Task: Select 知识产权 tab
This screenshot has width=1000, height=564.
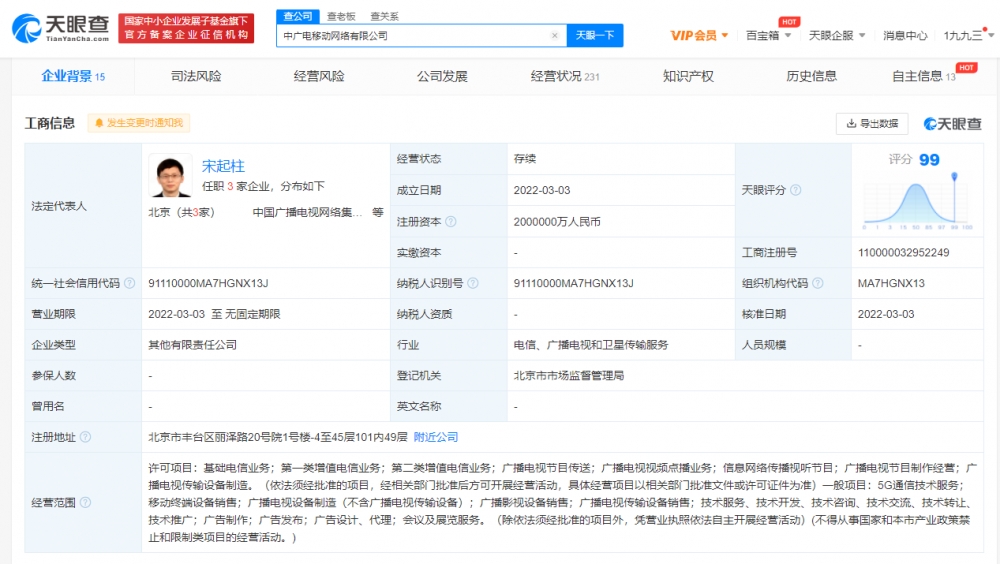Action: pos(688,77)
